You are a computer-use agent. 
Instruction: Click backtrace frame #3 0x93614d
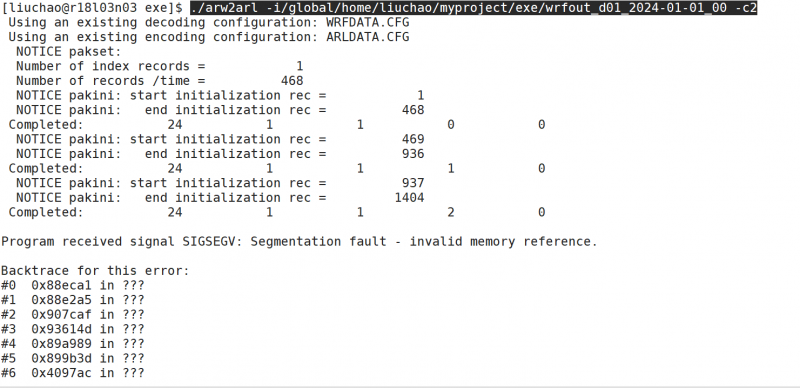click(72, 329)
